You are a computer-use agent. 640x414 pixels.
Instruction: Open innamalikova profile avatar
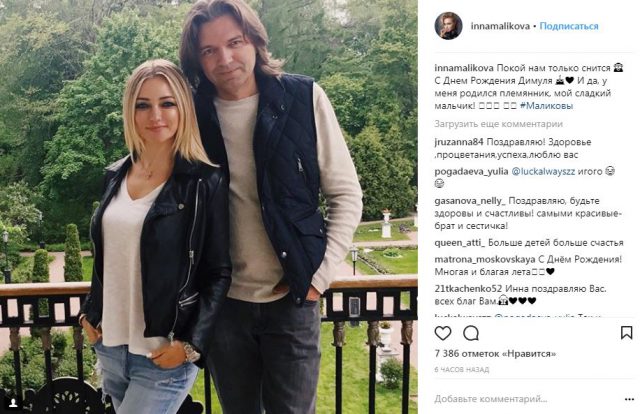point(448,26)
